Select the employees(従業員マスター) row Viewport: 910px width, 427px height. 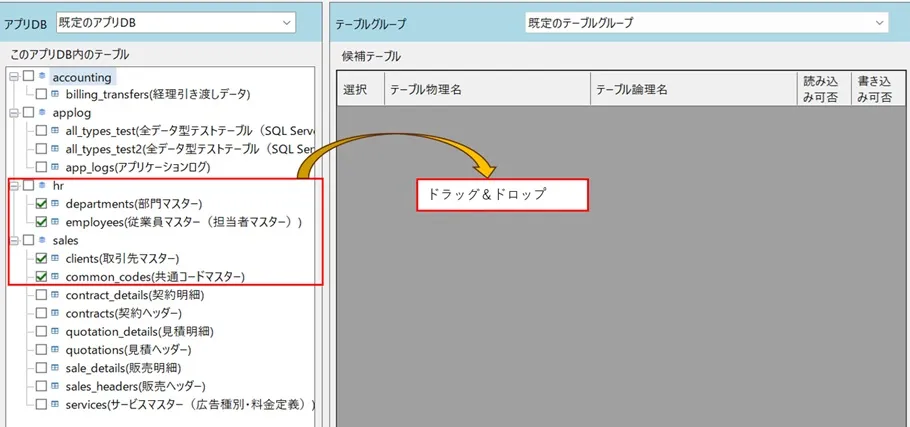coord(184,223)
